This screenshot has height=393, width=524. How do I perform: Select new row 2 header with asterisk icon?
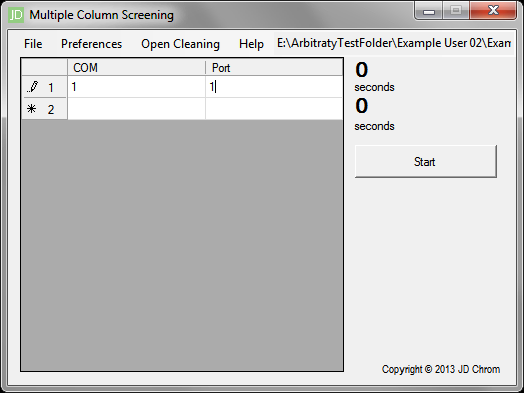(44, 109)
